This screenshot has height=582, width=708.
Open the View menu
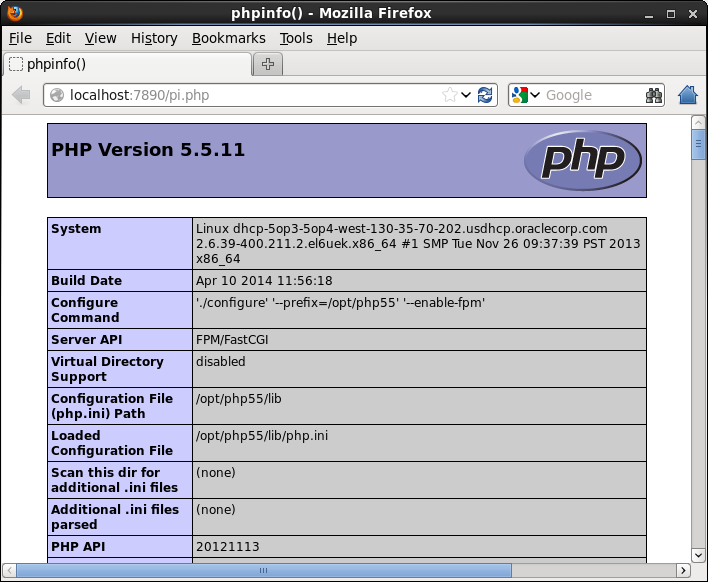pyautogui.click(x=100, y=38)
